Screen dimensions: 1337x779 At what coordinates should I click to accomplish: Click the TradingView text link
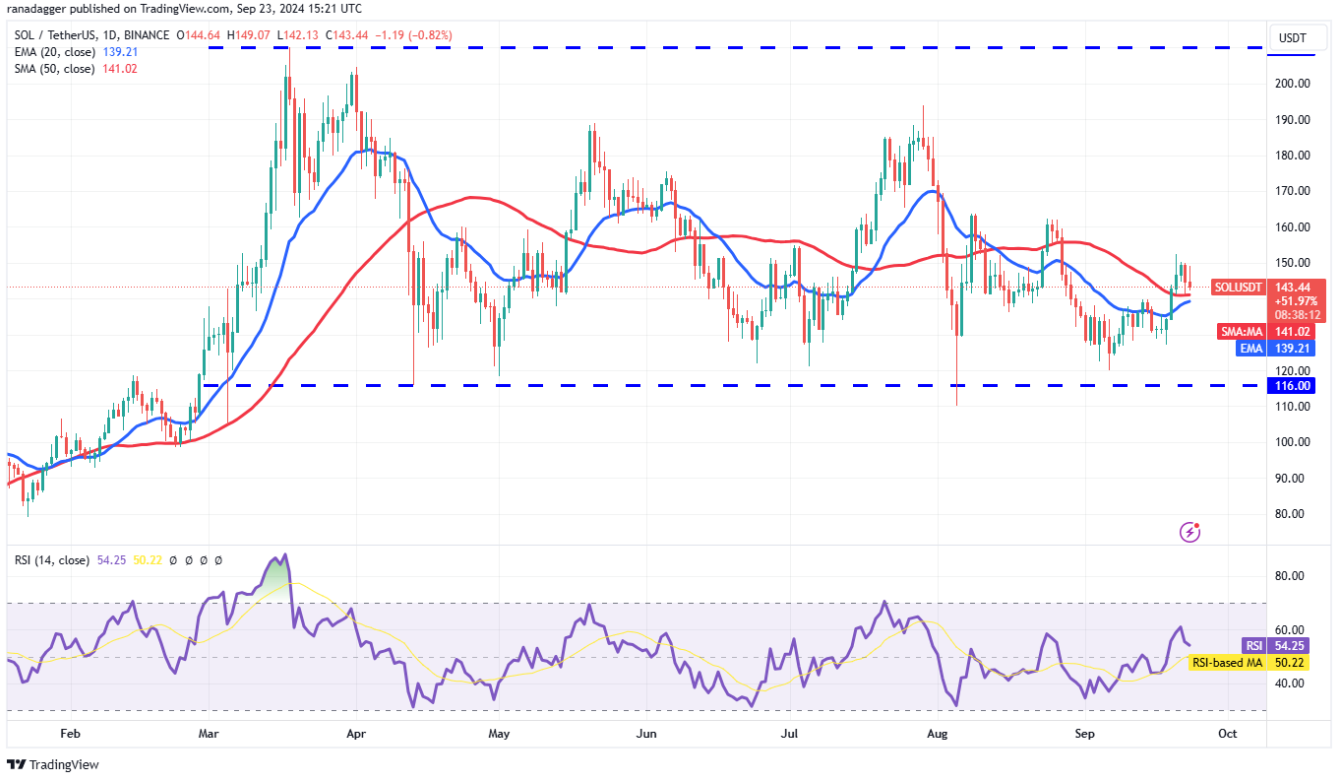click(x=65, y=765)
